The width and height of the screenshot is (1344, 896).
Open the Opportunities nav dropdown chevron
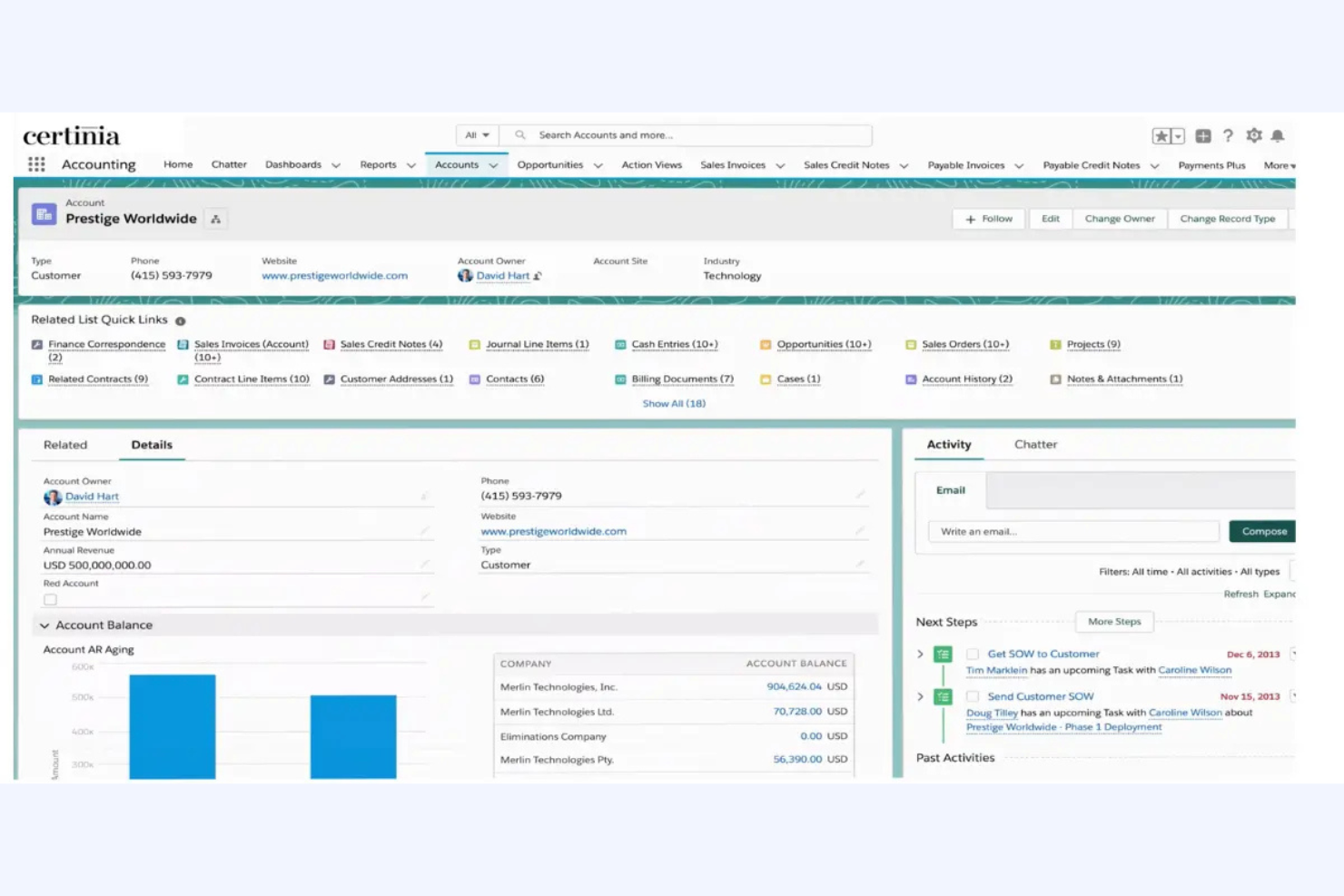tap(598, 165)
